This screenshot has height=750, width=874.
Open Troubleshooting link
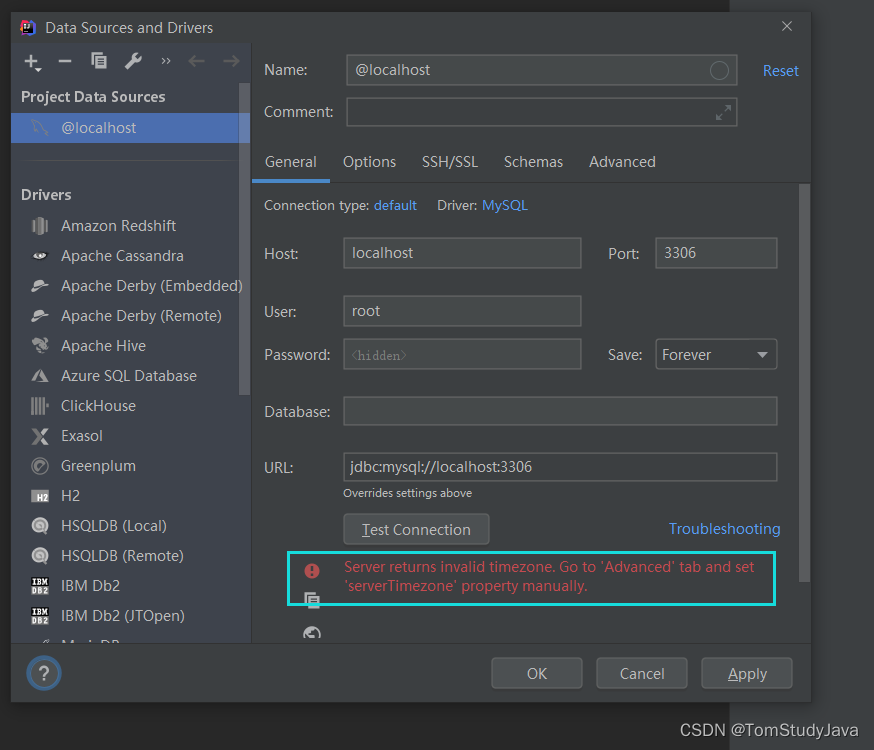click(724, 529)
